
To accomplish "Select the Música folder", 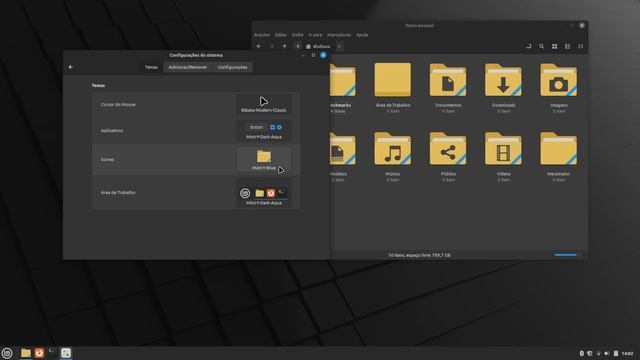I will point(393,149).
